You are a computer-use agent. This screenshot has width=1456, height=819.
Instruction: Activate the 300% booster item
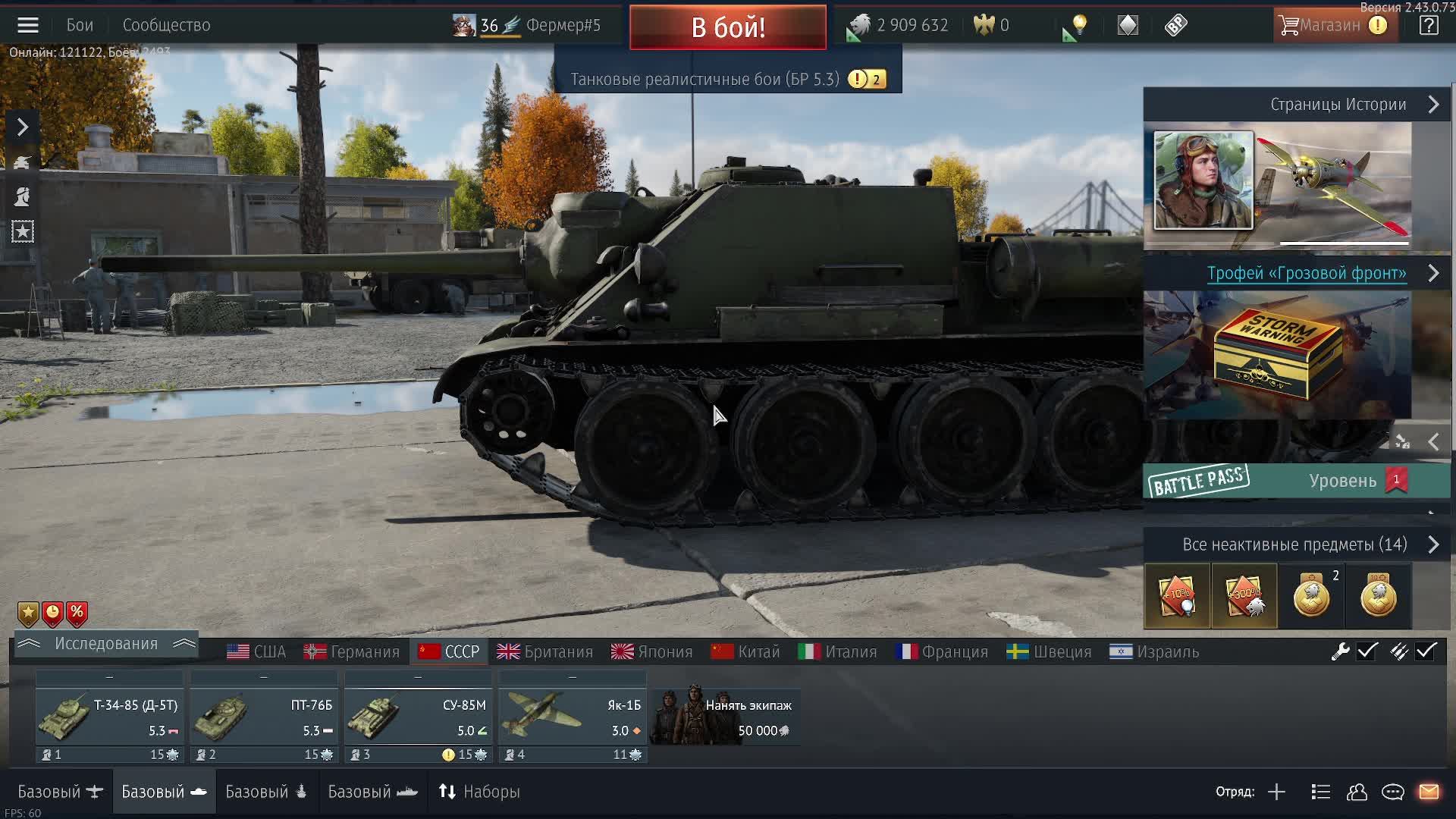tap(1244, 596)
